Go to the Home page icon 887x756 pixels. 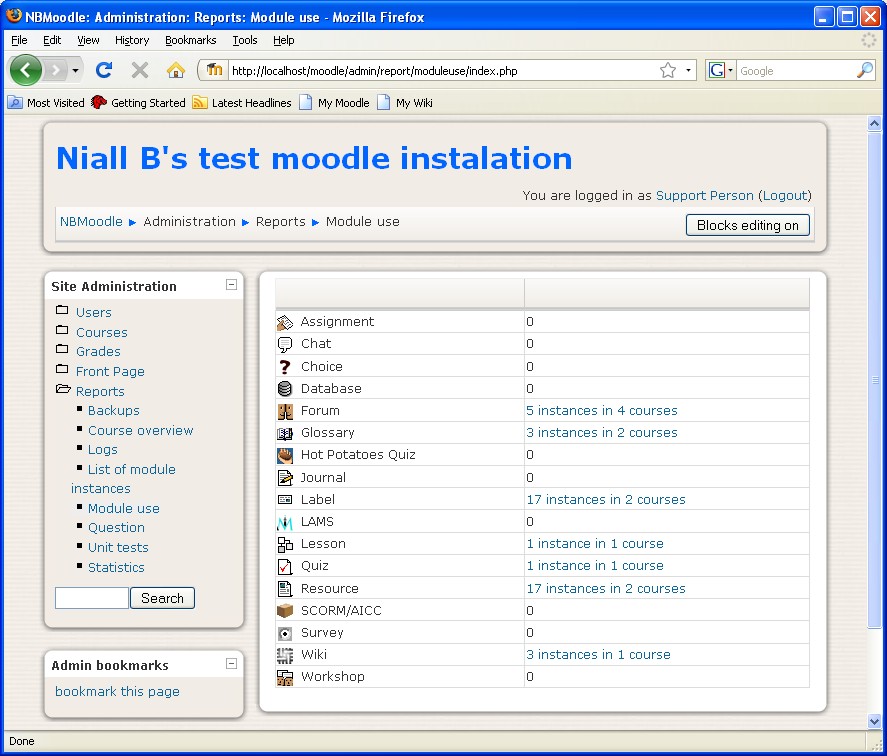click(175, 70)
